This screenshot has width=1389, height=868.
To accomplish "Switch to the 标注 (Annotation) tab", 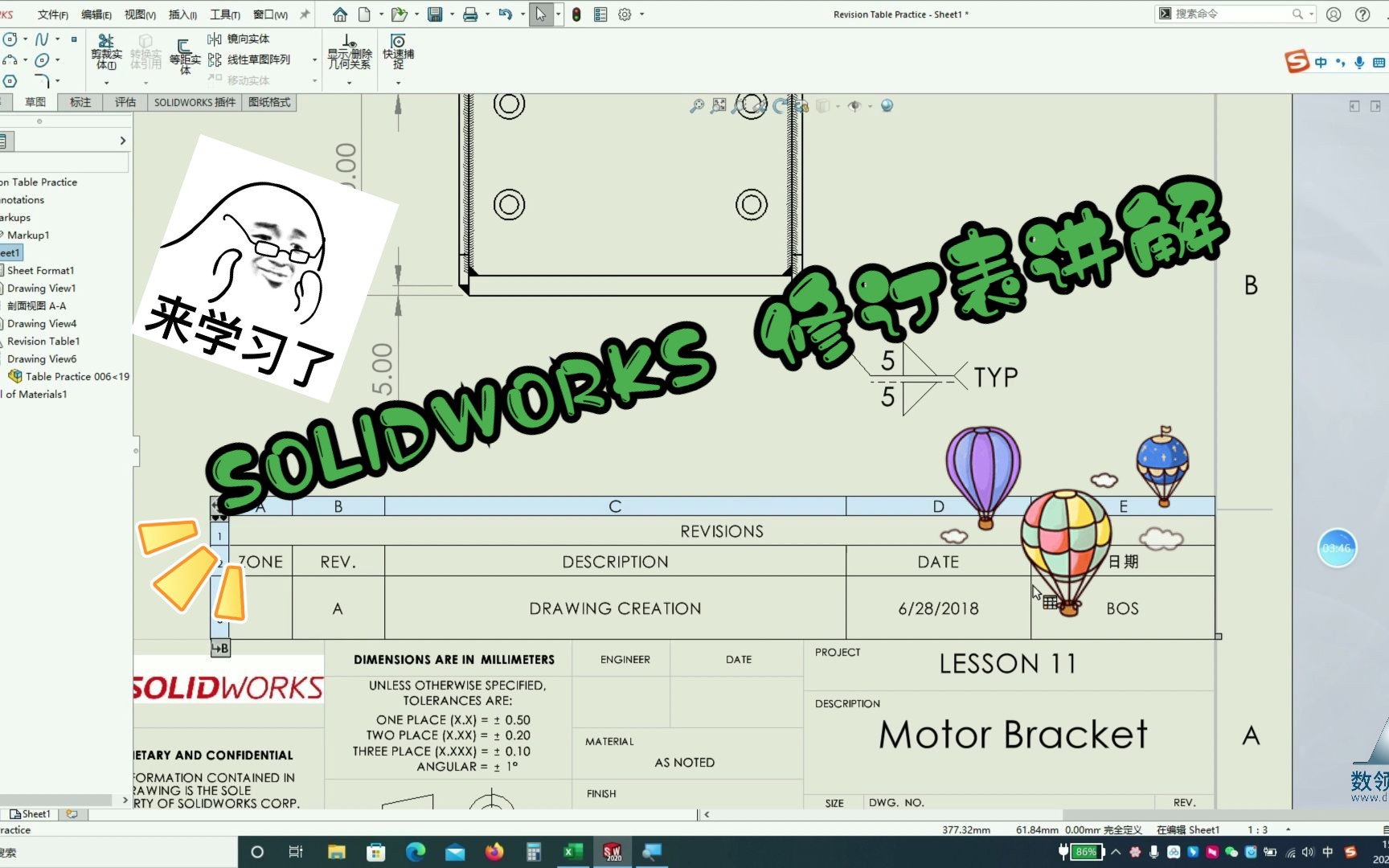I will click(80, 102).
